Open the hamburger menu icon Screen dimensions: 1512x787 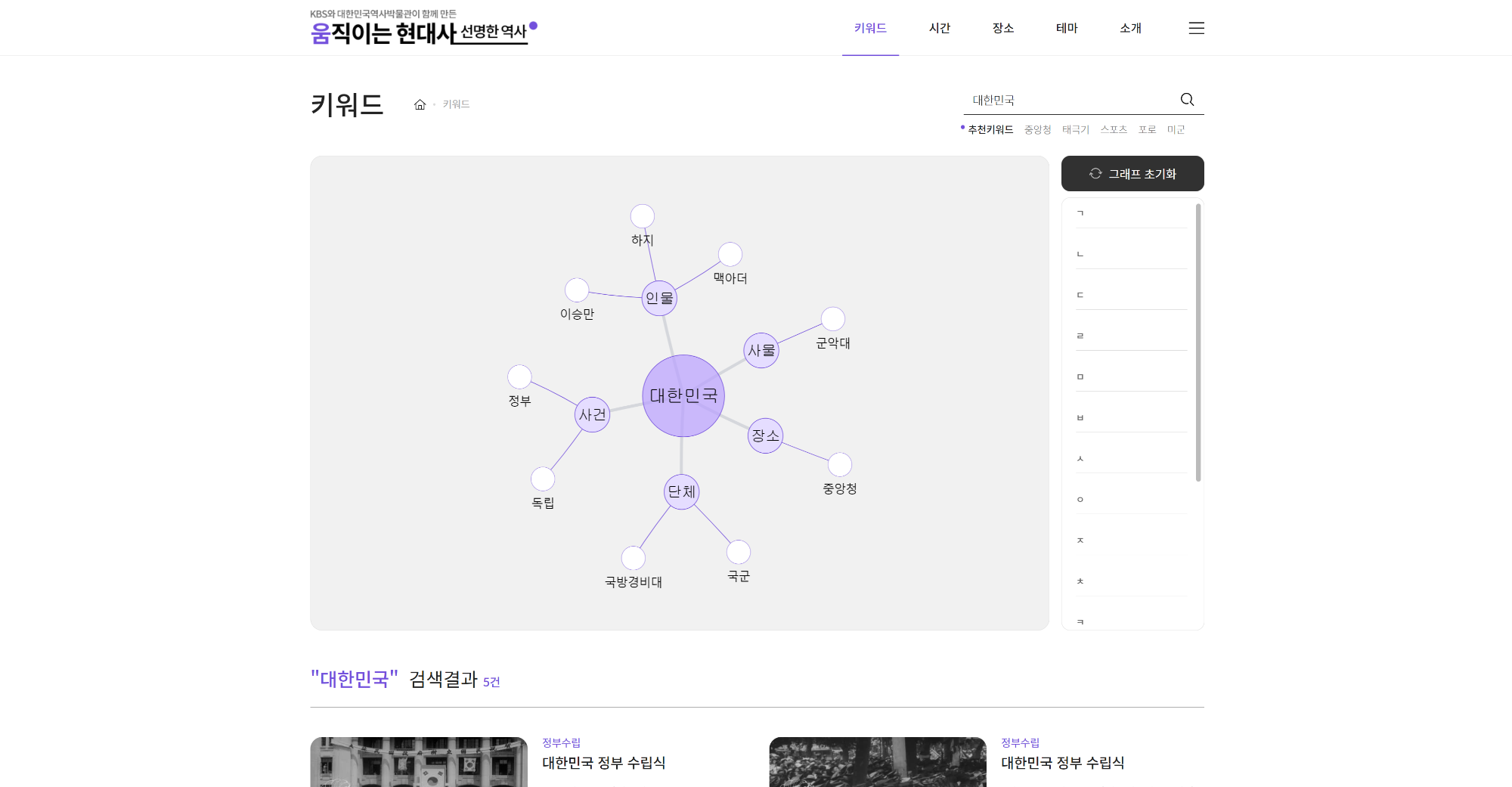click(1196, 28)
